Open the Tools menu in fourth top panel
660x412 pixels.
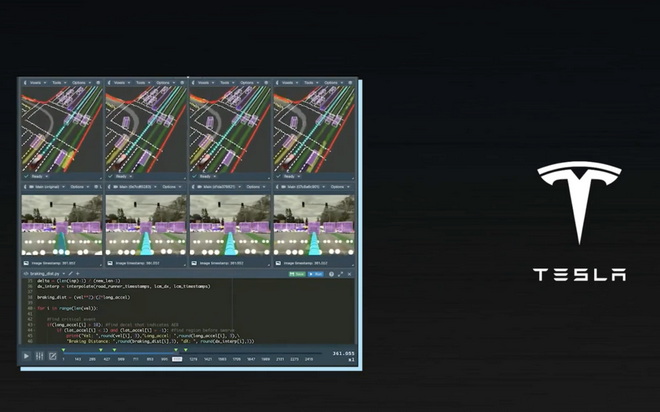[311, 83]
